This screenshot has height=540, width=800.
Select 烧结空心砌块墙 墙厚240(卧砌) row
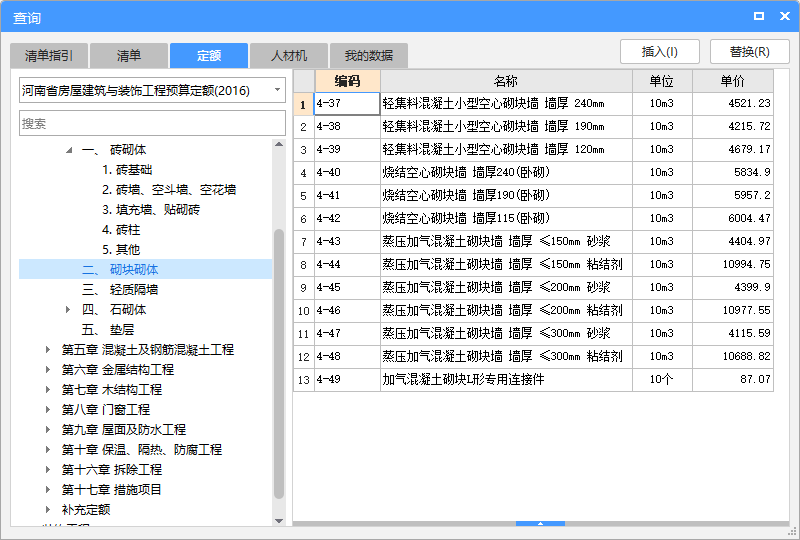(x=506, y=173)
